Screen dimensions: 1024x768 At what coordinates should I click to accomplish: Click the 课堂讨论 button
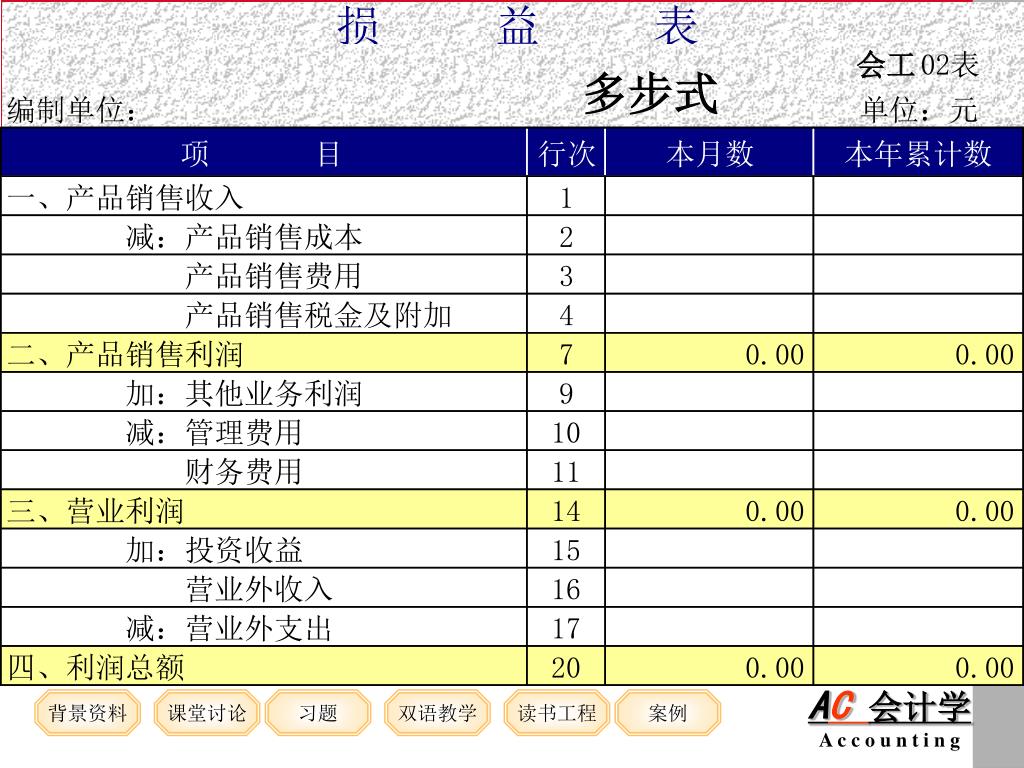(207, 712)
